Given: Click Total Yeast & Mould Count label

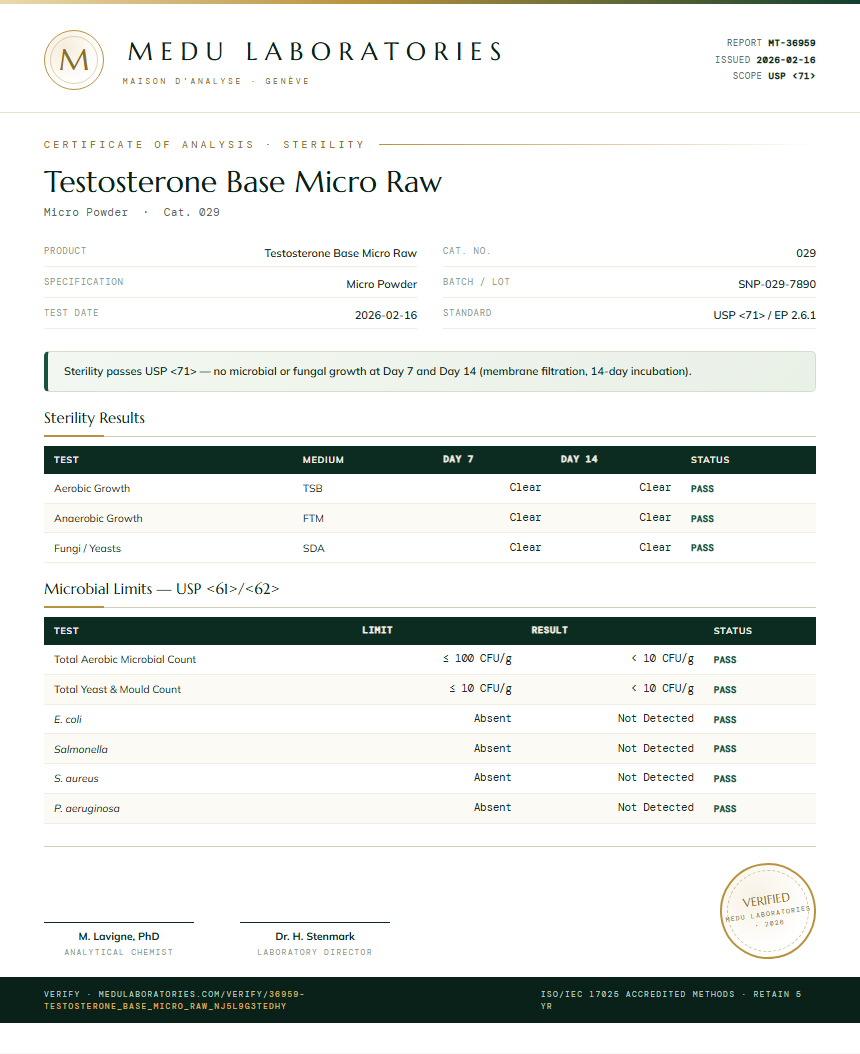Looking at the screenshot, I should [117, 690].
